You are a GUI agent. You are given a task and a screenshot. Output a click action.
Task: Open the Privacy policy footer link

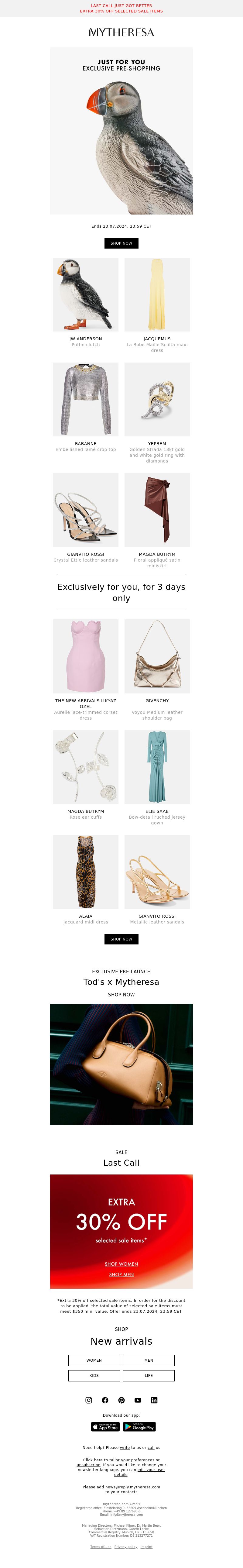point(125,1546)
